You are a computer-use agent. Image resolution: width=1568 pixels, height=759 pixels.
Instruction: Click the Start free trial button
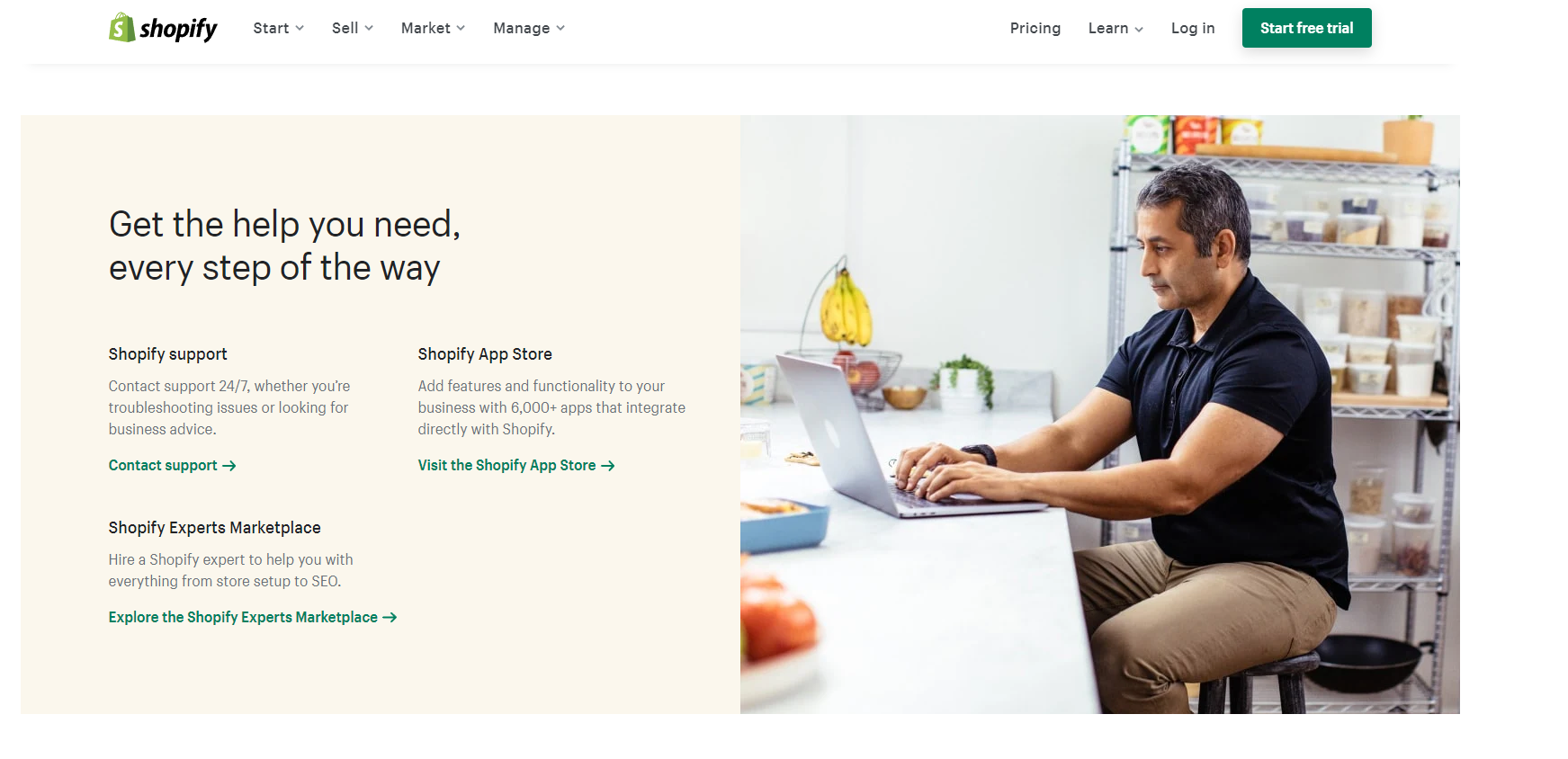click(x=1306, y=28)
